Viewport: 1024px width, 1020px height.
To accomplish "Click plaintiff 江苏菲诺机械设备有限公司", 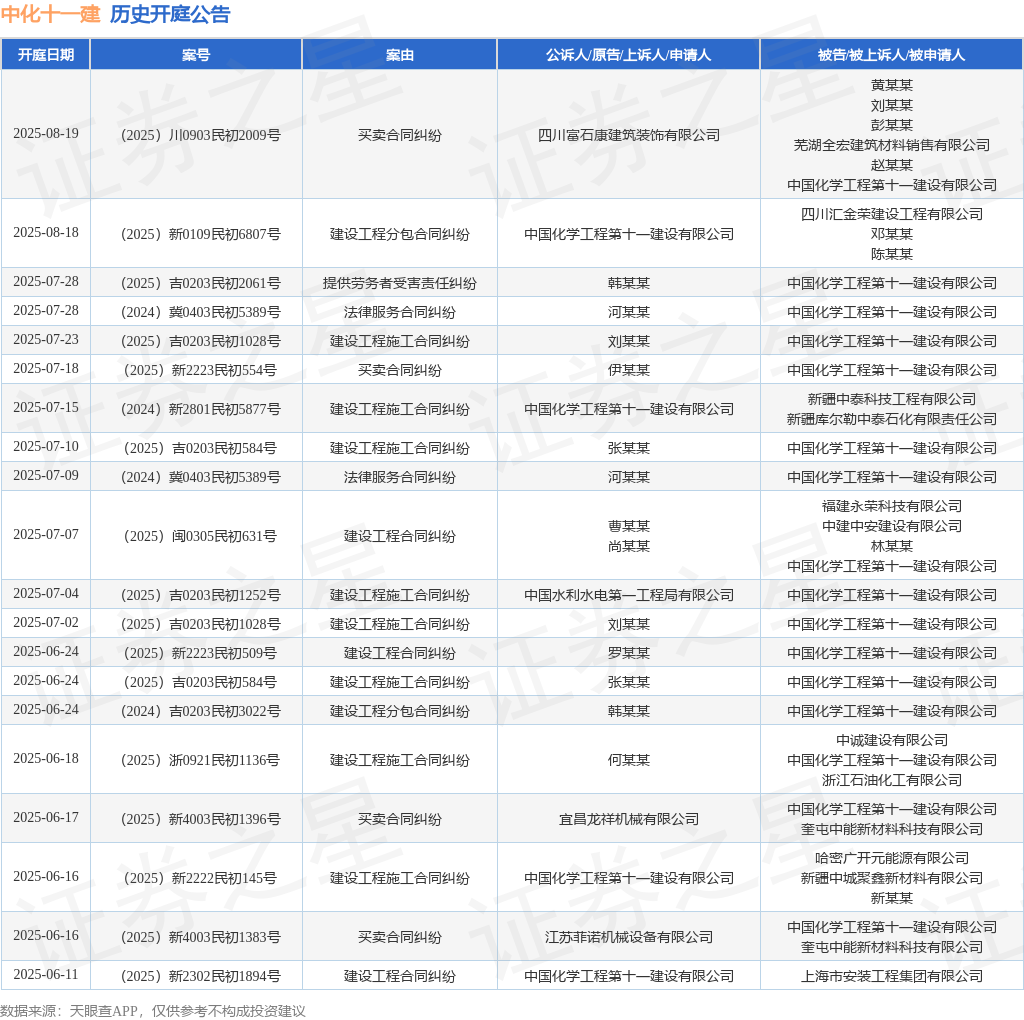I will click(629, 937).
